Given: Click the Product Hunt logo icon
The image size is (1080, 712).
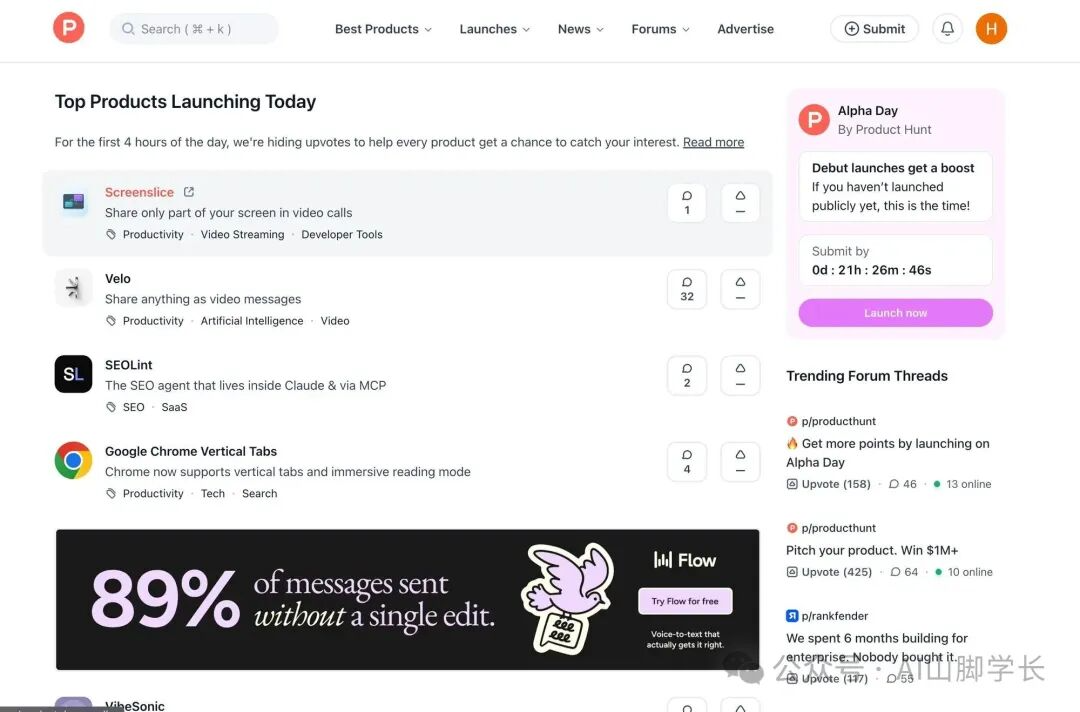Looking at the screenshot, I should click(x=69, y=29).
